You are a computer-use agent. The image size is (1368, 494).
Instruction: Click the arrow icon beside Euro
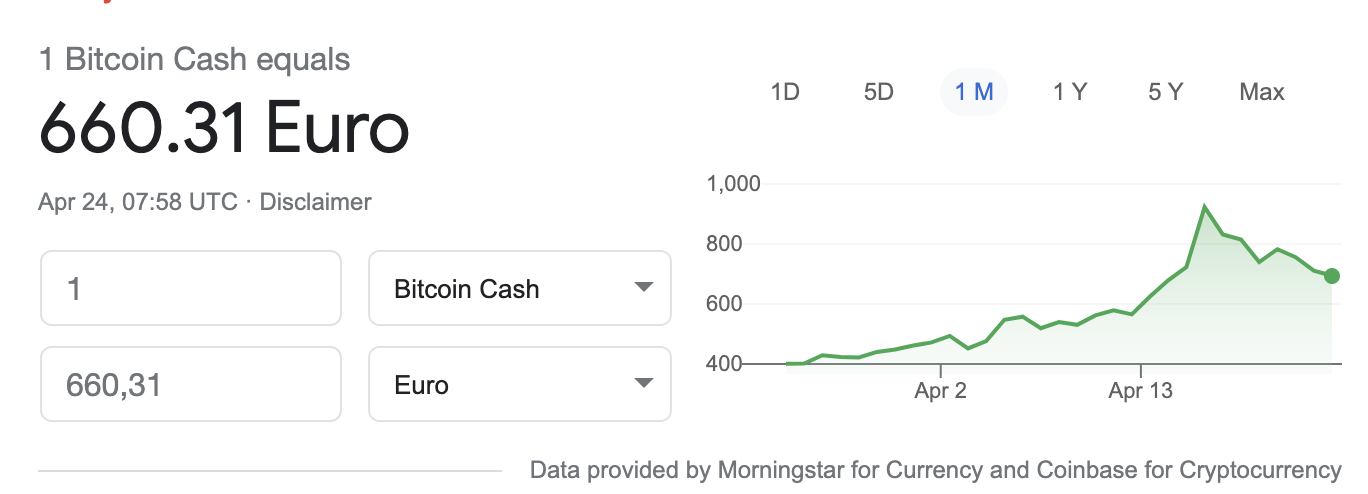tap(644, 384)
